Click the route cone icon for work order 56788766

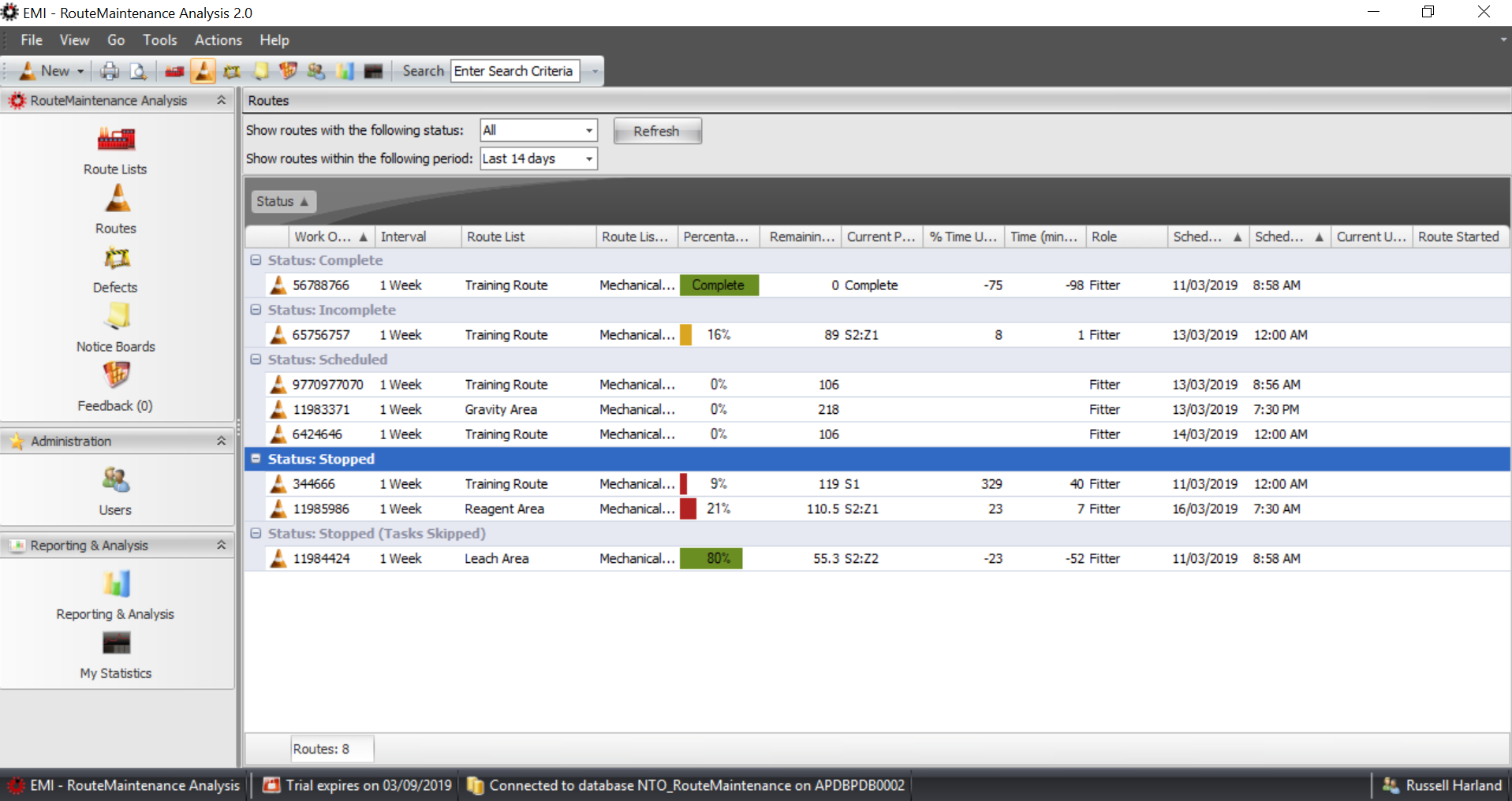278,285
